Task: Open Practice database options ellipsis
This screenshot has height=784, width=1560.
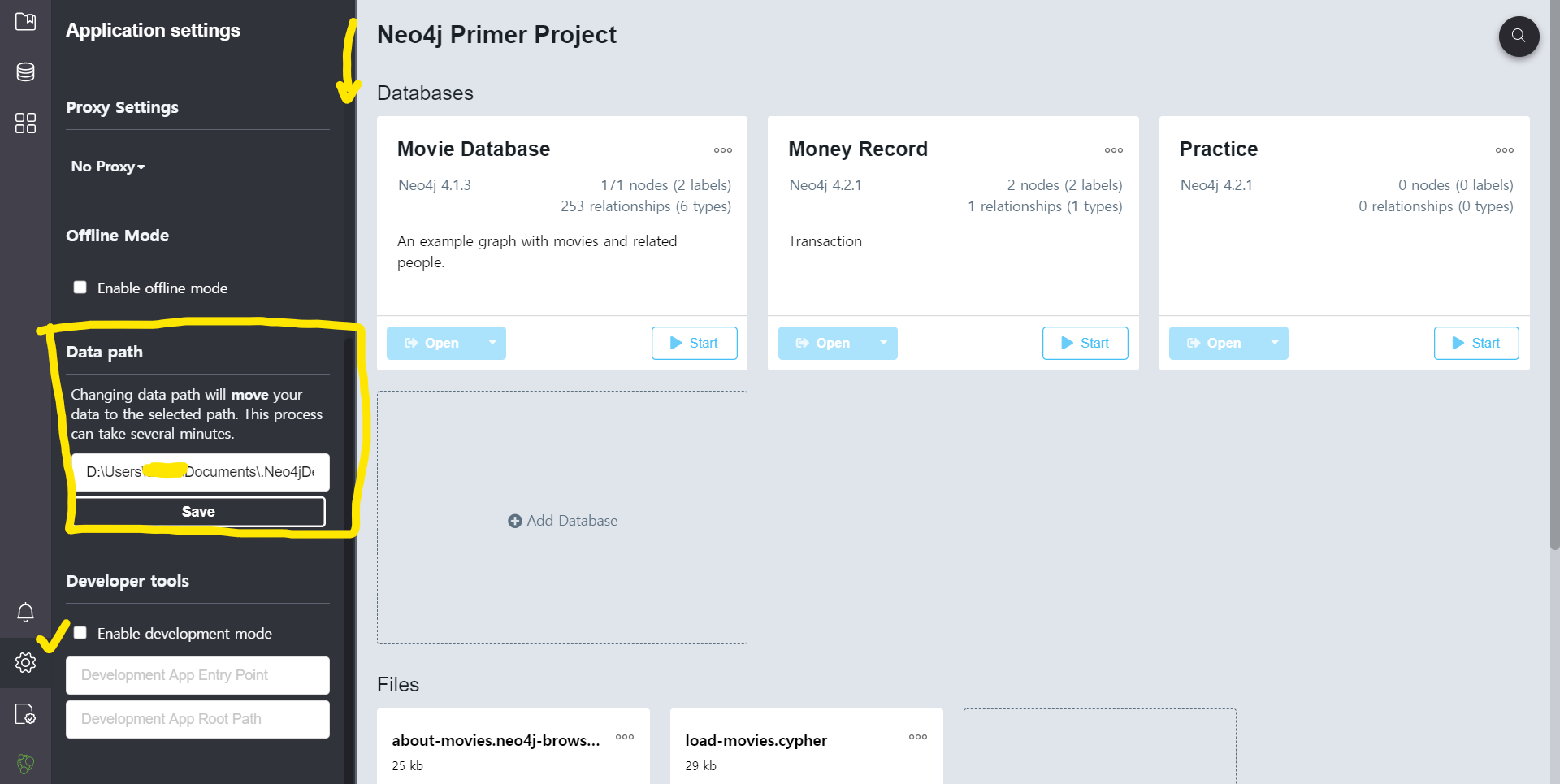Action: pyautogui.click(x=1505, y=150)
